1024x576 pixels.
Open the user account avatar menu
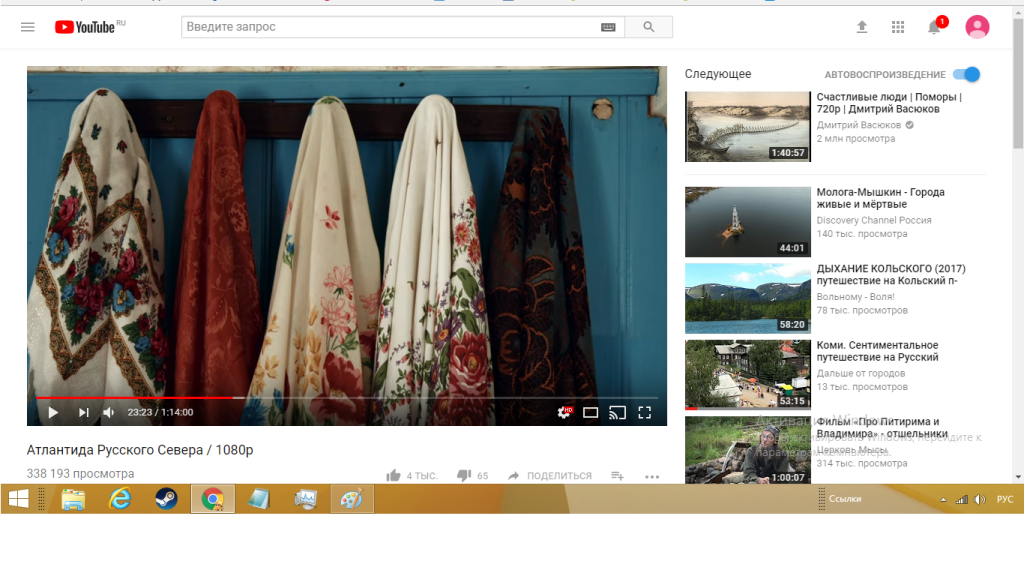coord(977,27)
